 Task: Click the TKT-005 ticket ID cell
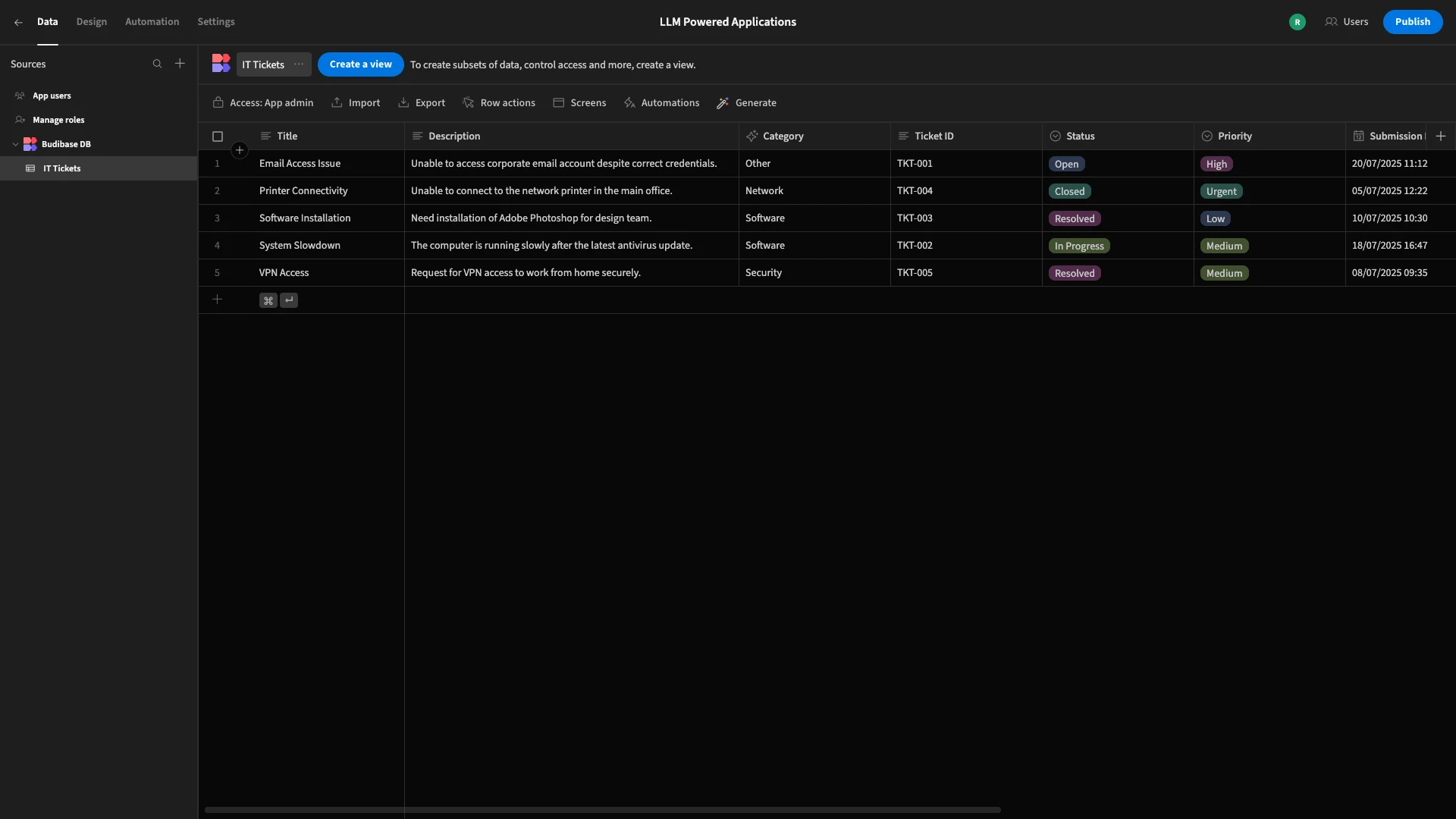coord(966,273)
